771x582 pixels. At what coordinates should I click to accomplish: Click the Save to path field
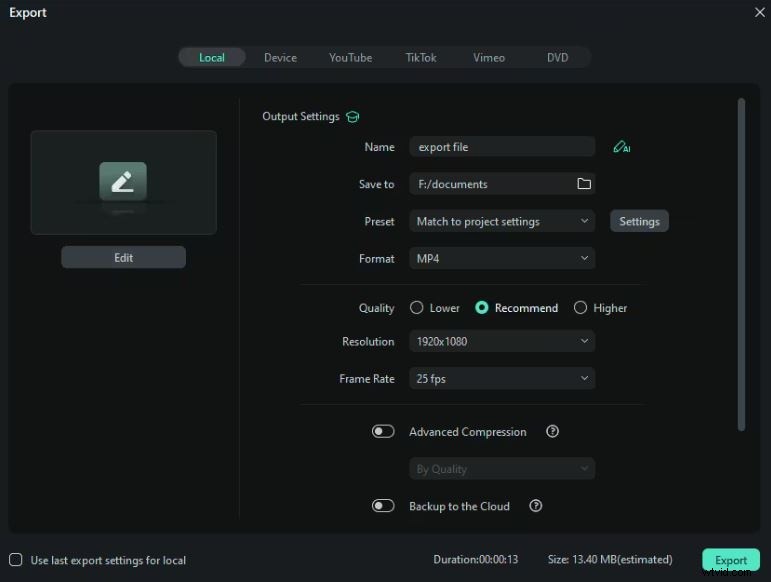[x=502, y=184]
